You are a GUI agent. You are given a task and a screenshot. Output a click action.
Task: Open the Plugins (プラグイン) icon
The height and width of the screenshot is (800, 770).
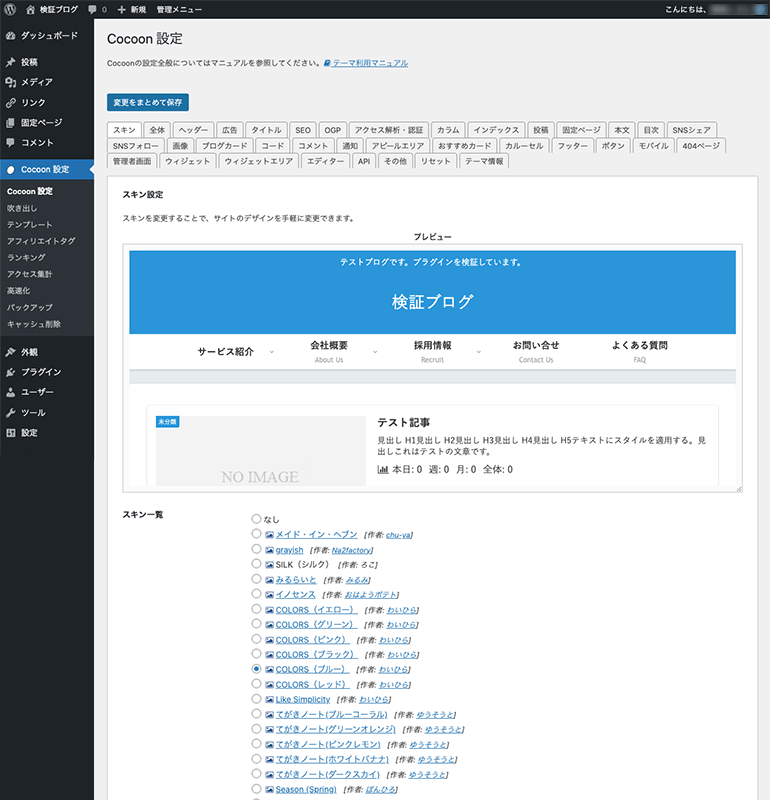[x=10, y=372]
